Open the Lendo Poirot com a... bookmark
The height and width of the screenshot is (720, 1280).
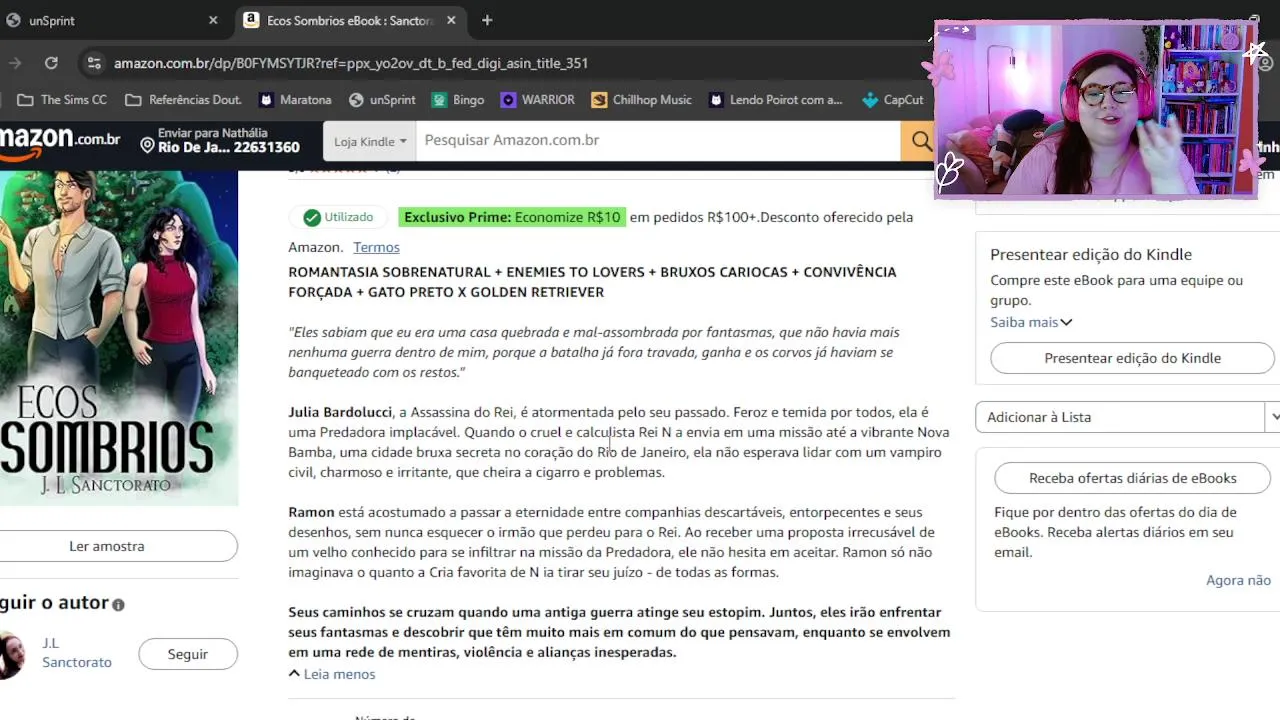pos(776,100)
